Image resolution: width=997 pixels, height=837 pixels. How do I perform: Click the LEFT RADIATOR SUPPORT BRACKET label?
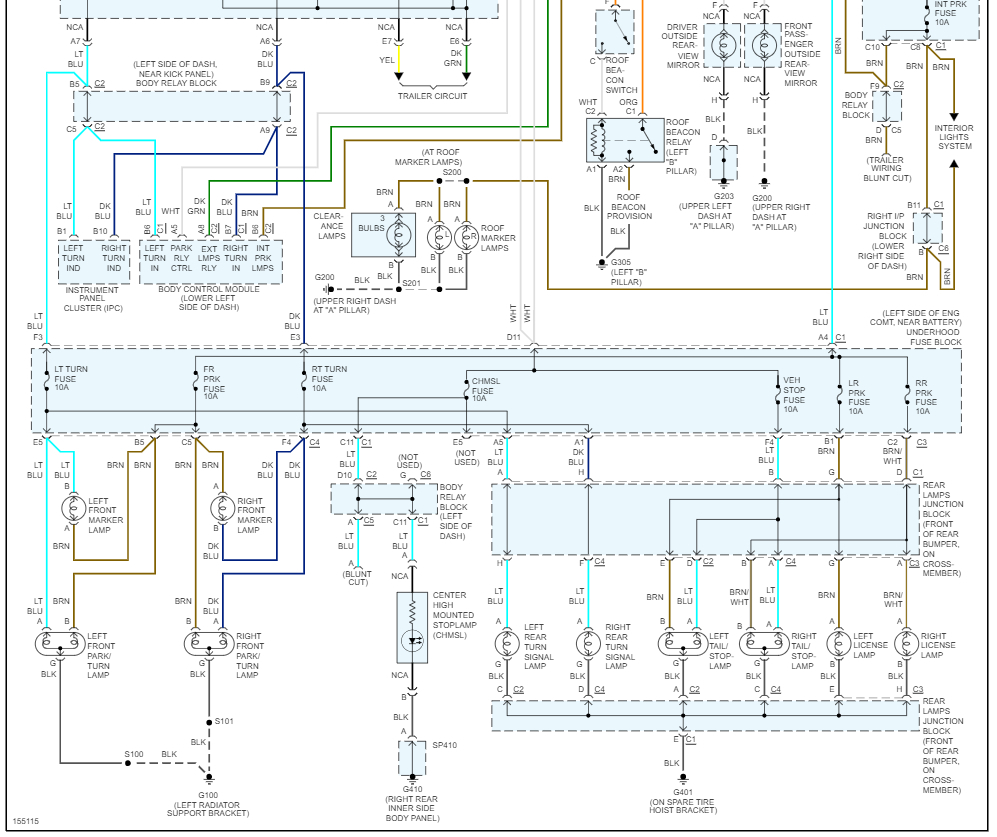(208, 809)
